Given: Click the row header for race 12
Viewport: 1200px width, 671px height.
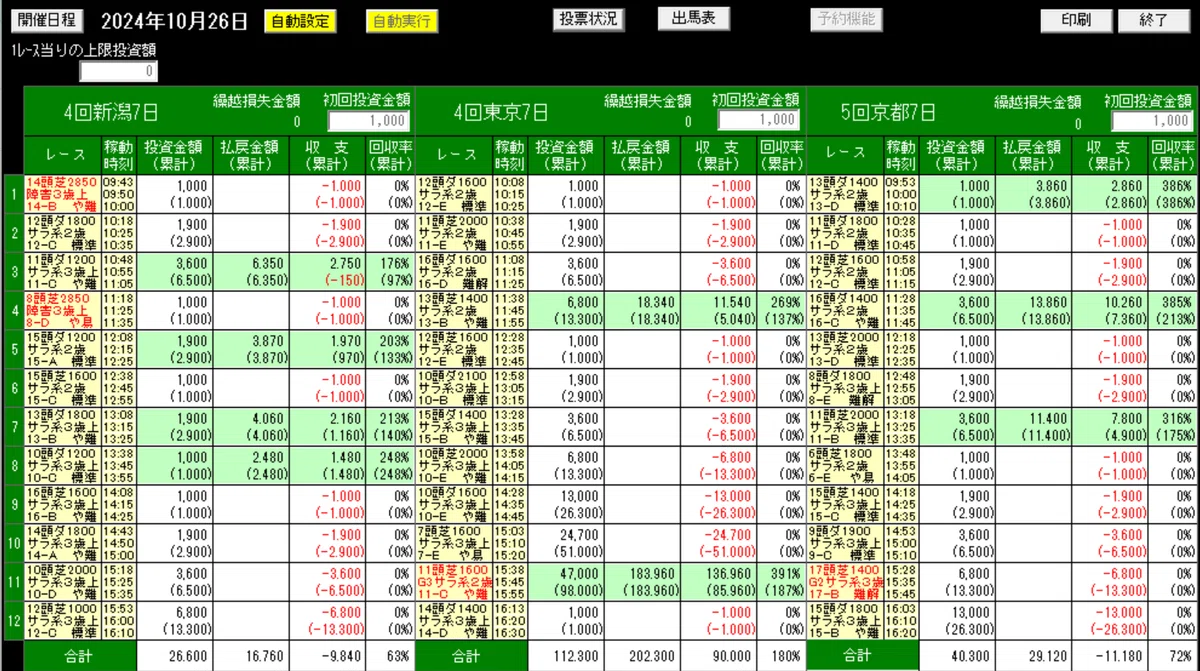Looking at the screenshot, I should 13,619.
